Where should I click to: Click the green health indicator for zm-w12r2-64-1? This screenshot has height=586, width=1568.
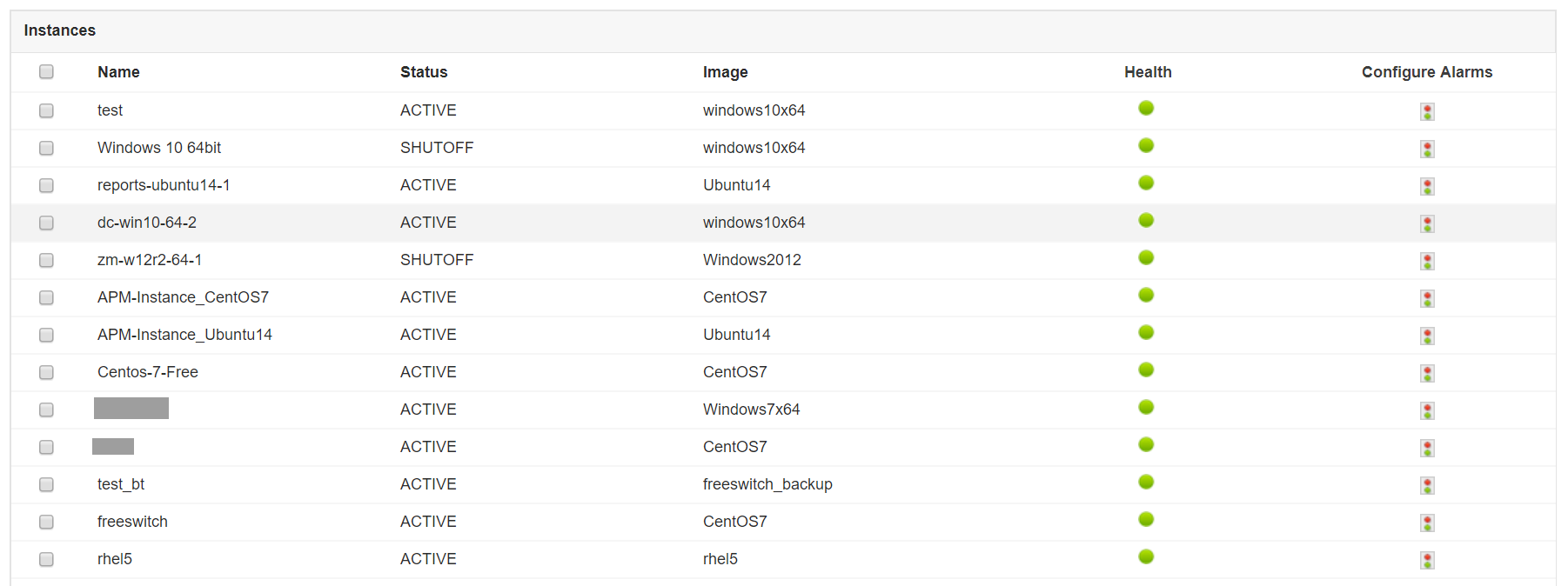pyautogui.click(x=1146, y=257)
